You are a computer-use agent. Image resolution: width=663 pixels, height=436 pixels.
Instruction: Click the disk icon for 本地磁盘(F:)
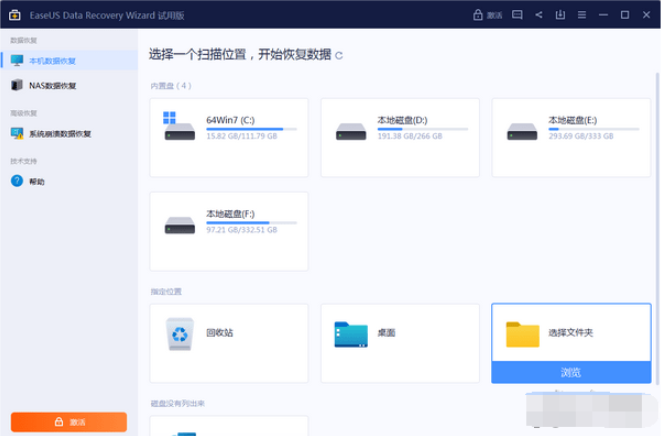[x=180, y=225]
